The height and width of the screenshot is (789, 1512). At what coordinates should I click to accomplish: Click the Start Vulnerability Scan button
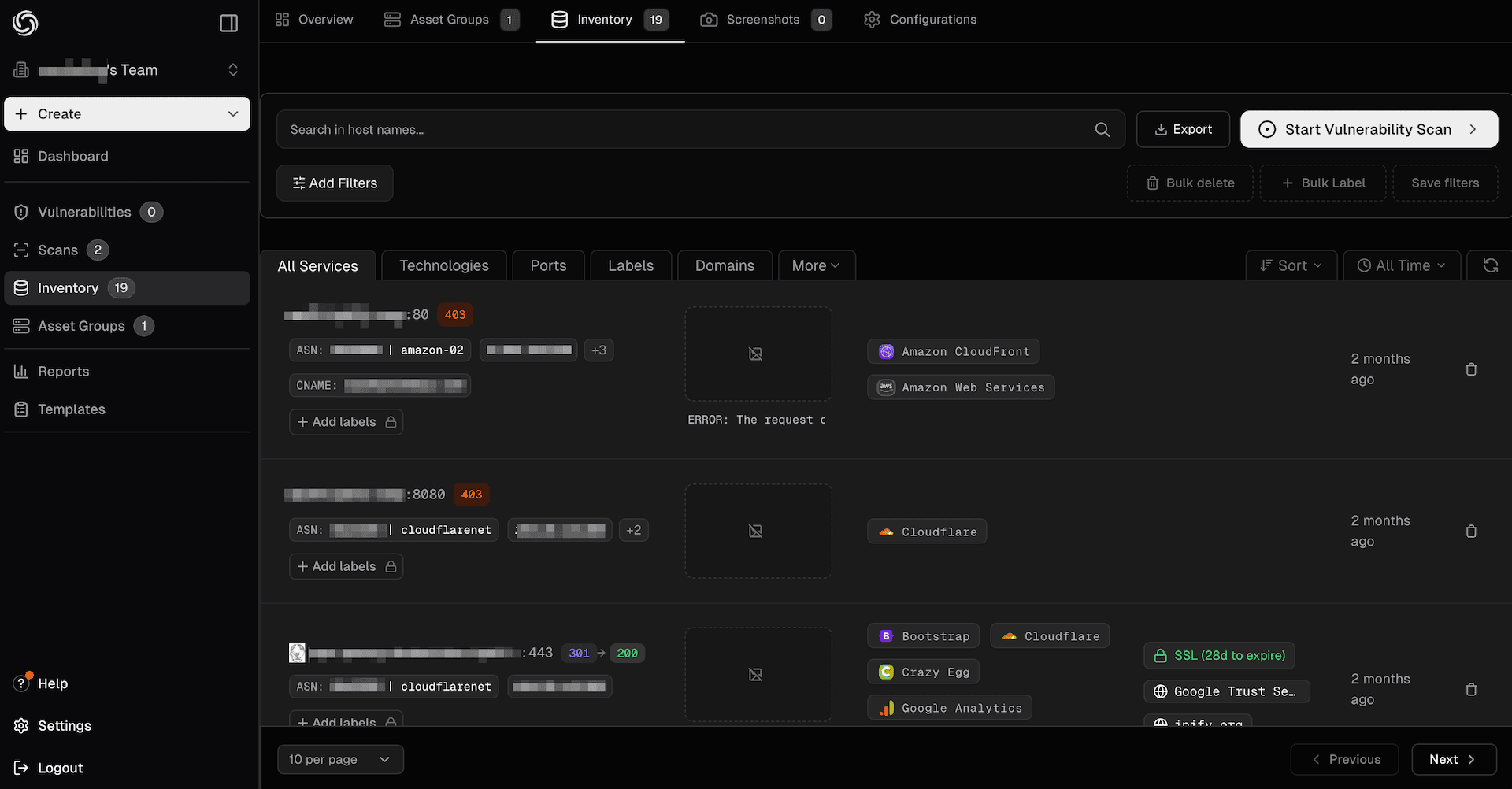pos(1368,129)
